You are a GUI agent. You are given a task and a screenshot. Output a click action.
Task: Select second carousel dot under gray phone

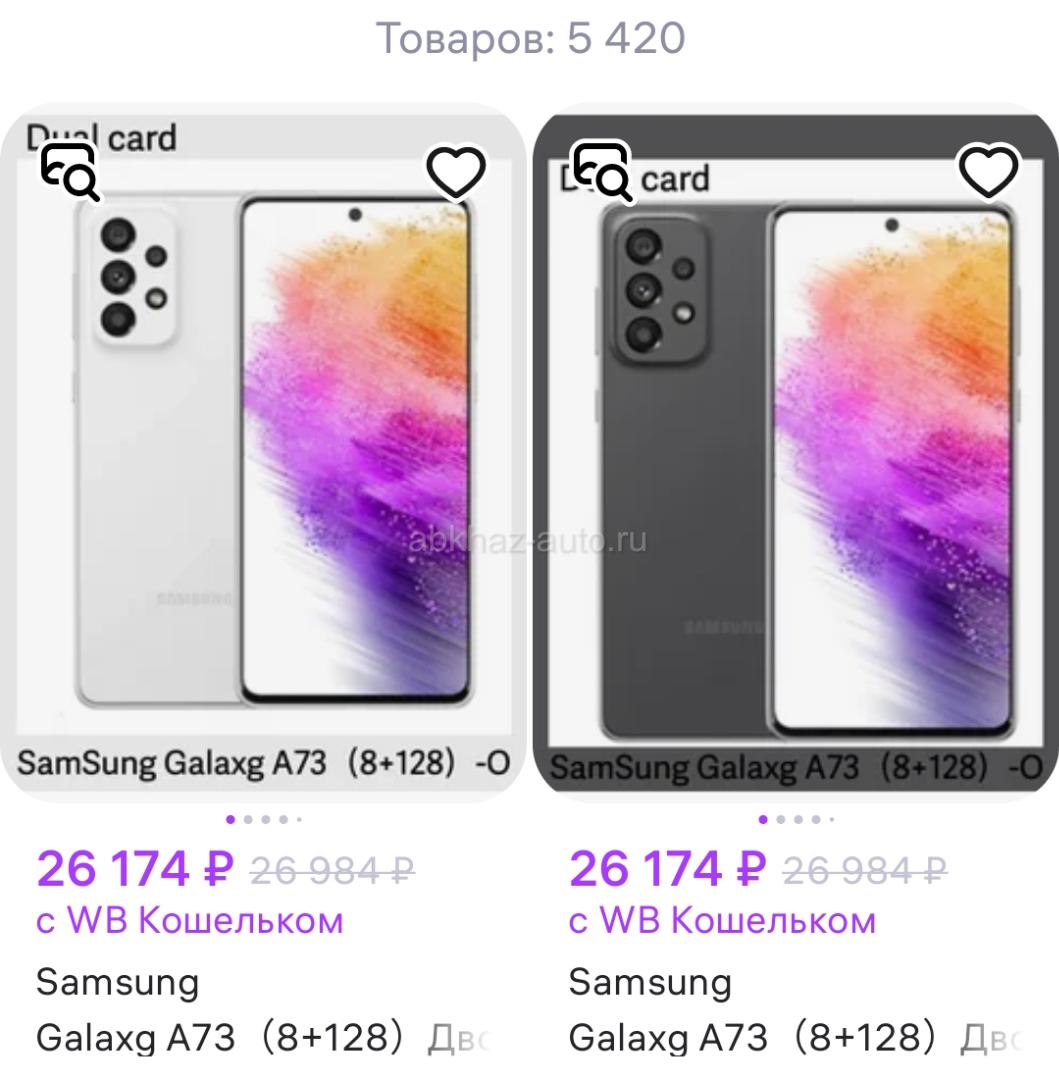[x=781, y=820]
